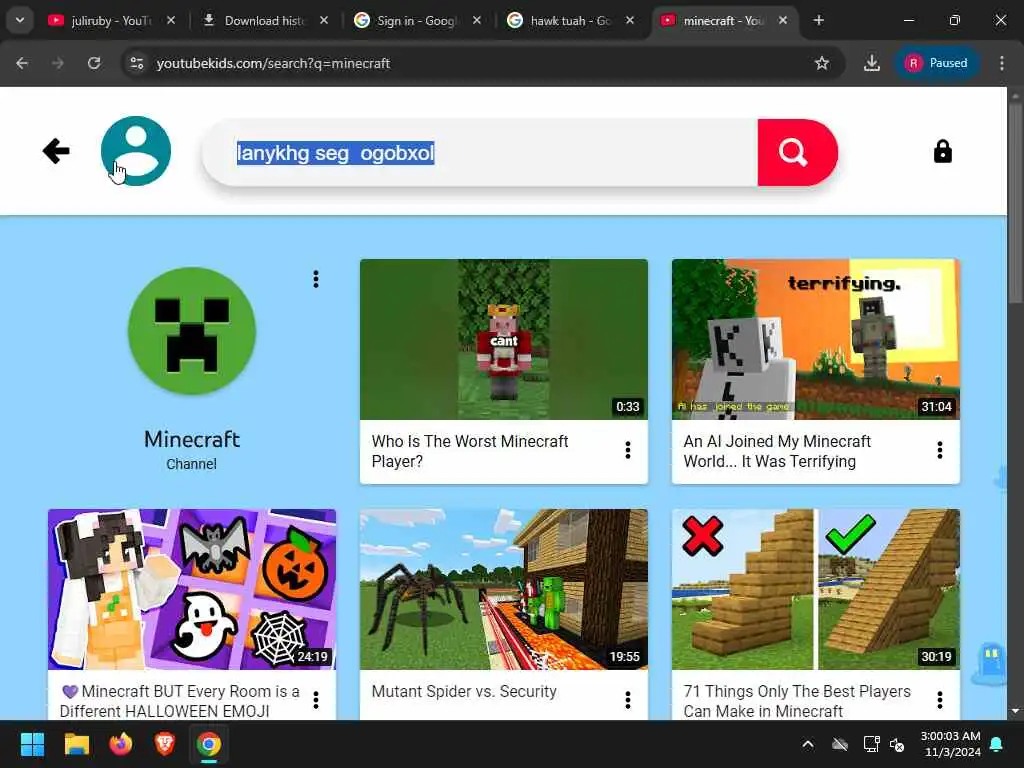Play the terrifying AI video thumbnail
Image resolution: width=1024 pixels, height=768 pixels.
click(816, 340)
